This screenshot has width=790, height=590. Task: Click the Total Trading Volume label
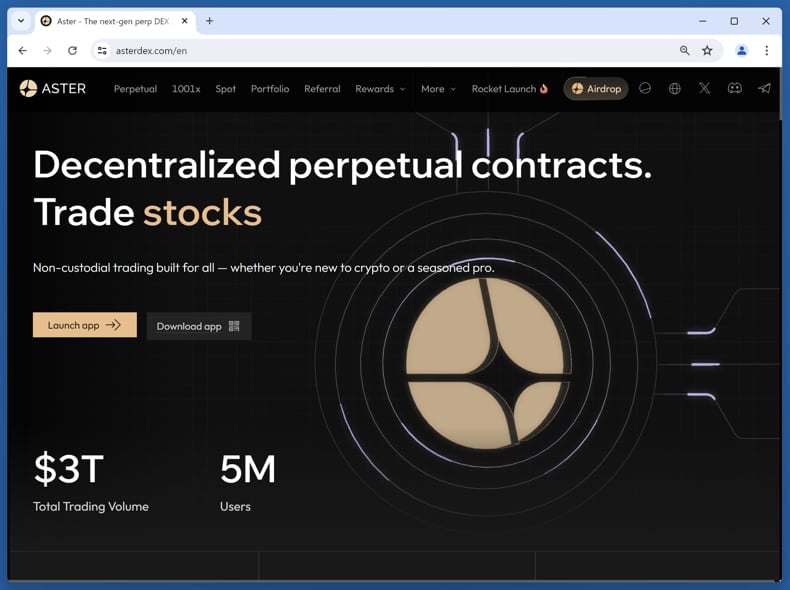pos(91,506)
